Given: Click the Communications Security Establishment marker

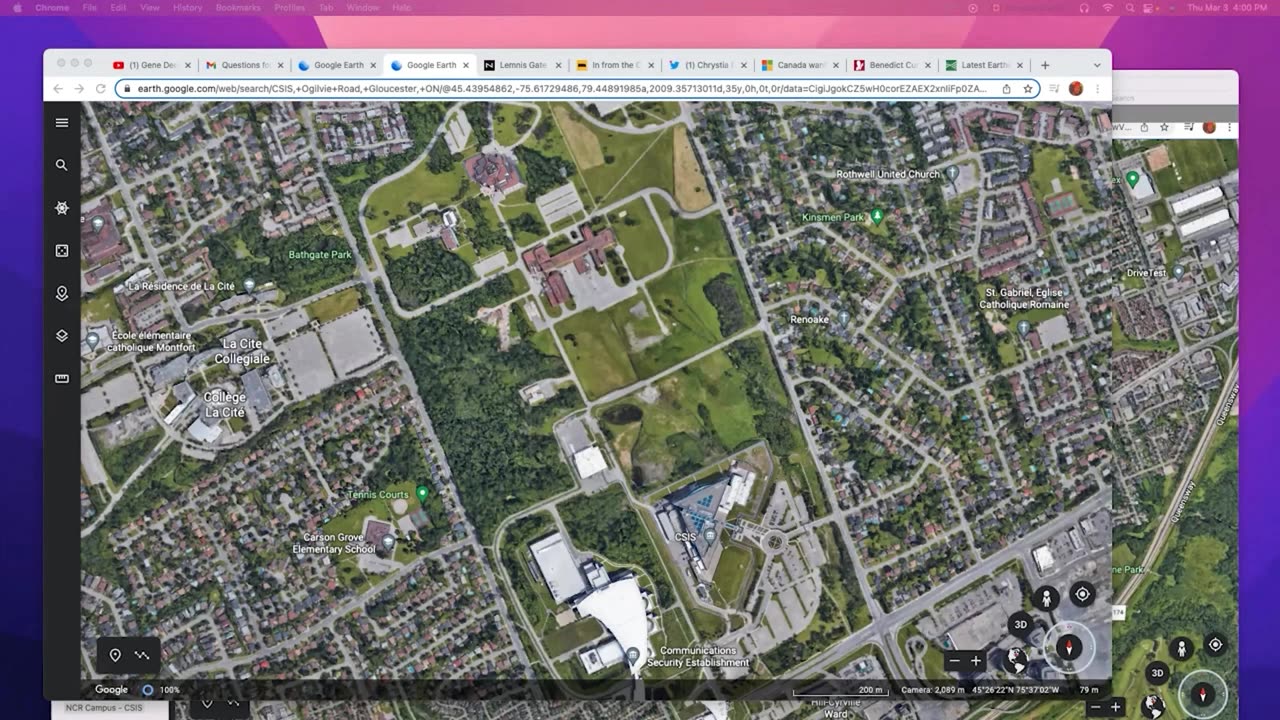Looking at the screenshot, I should [633, 655].
